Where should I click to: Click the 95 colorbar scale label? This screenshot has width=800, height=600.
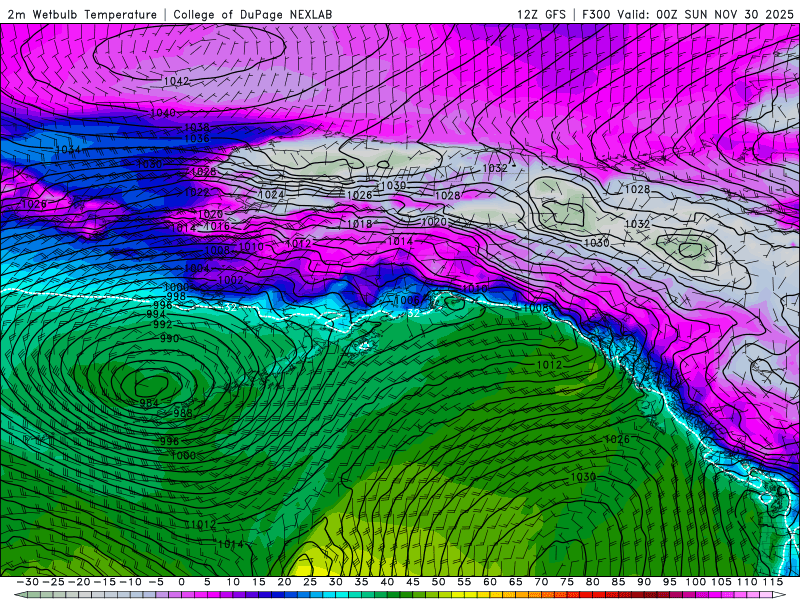[x=669, y=582]
